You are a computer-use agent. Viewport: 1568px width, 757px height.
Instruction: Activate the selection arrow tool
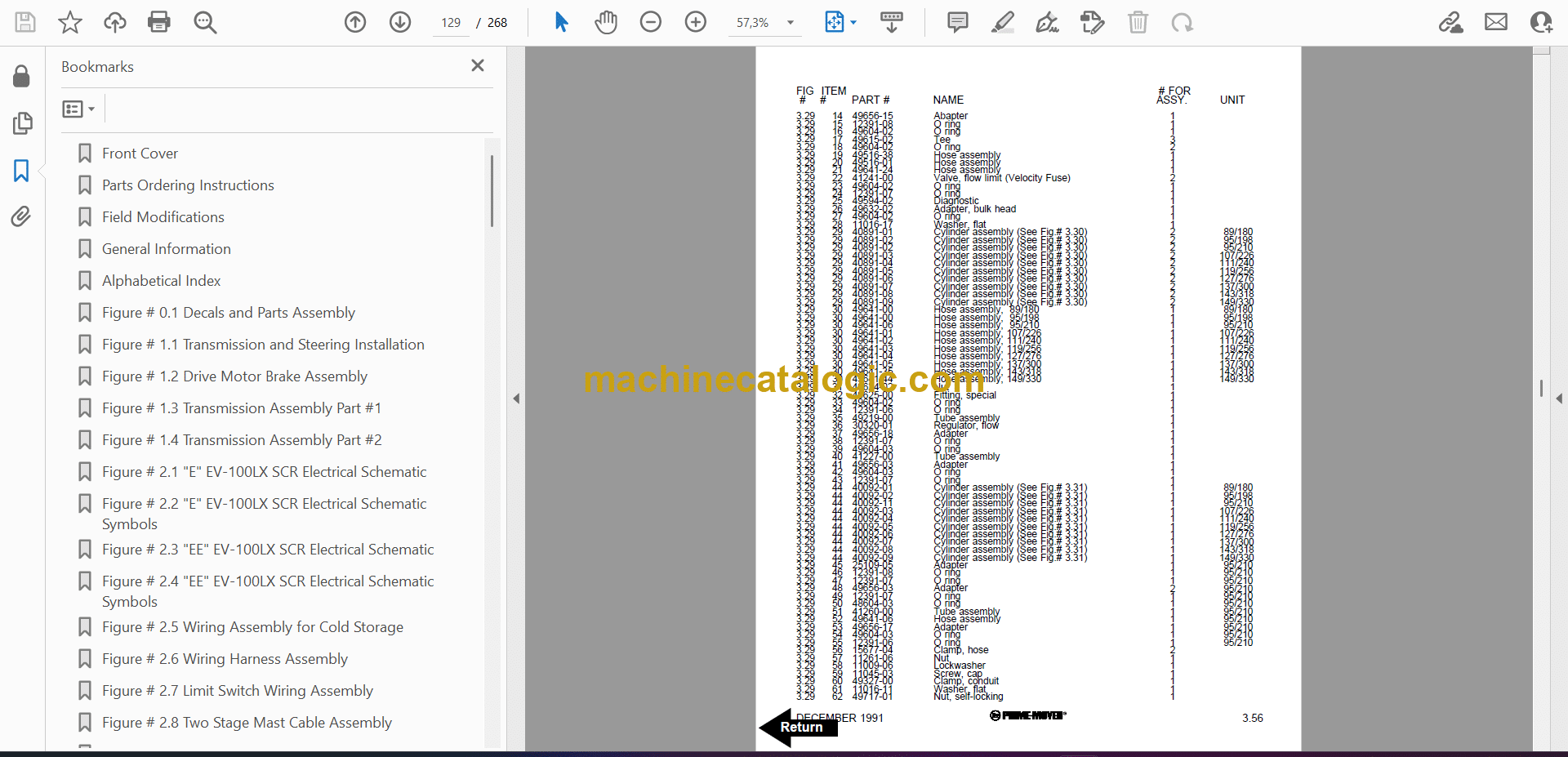(561, 22)
